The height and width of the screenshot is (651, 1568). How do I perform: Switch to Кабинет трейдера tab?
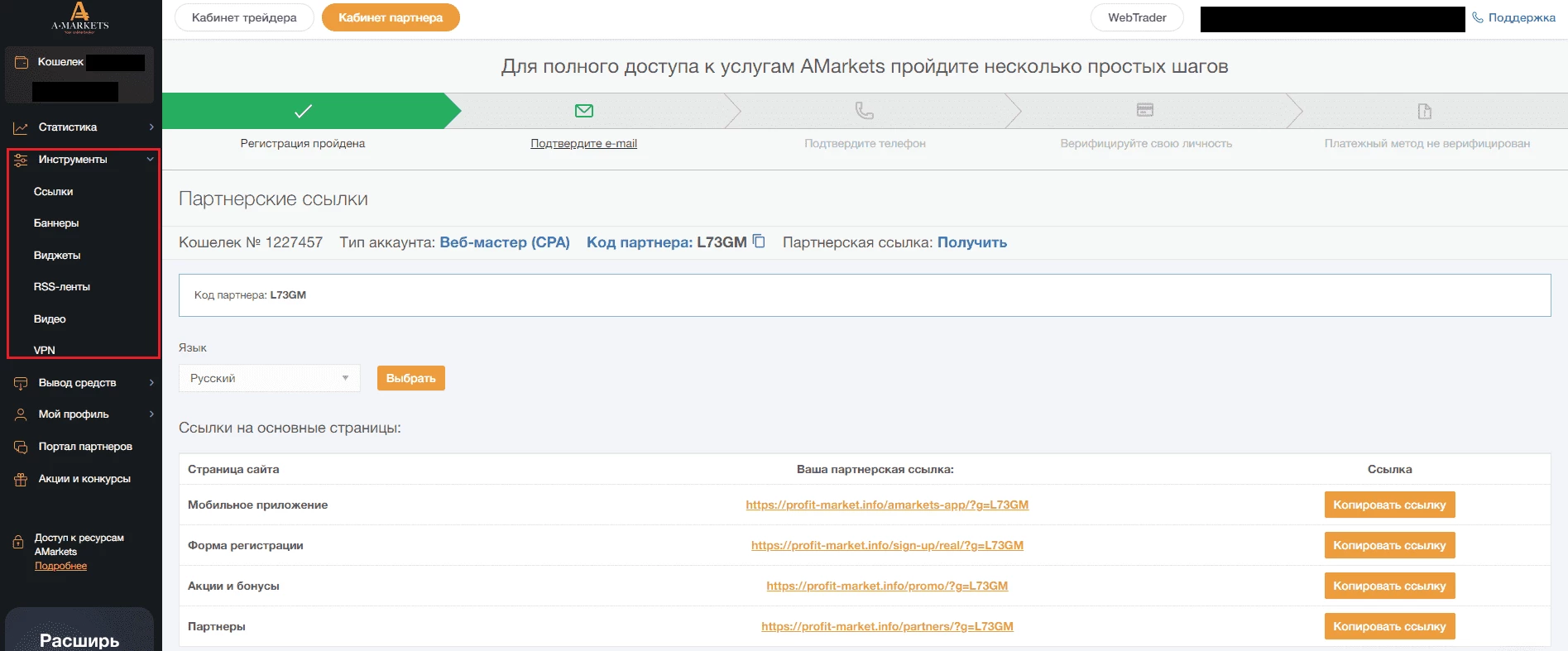244,17
